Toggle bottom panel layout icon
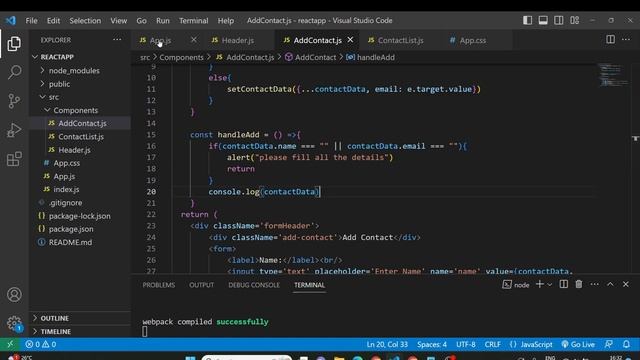This screenshot has width=640, height=360. coord(543,20)
